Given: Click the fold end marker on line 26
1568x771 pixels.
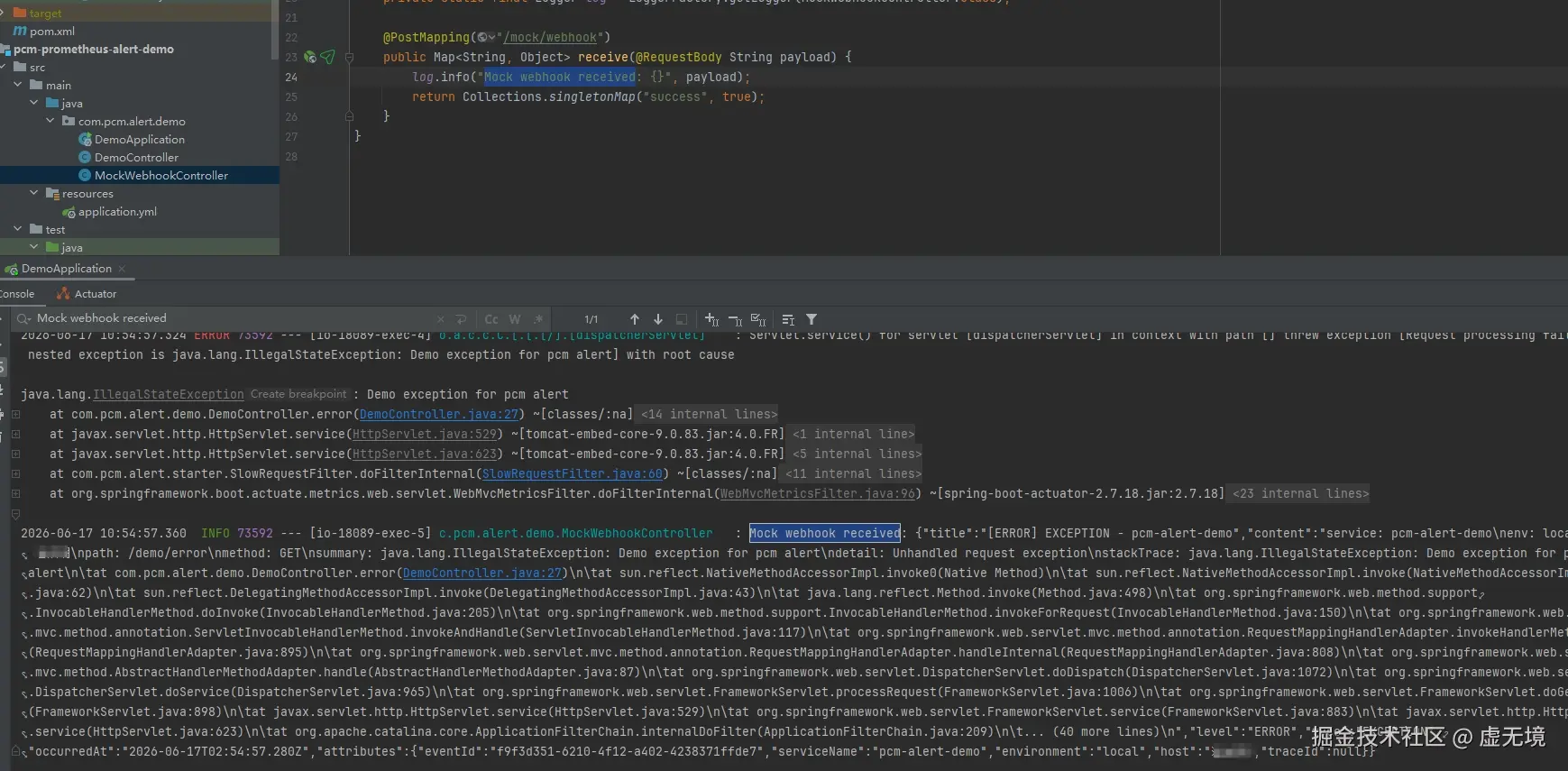Looking at the screenshot, I should (x=349, y=116).
